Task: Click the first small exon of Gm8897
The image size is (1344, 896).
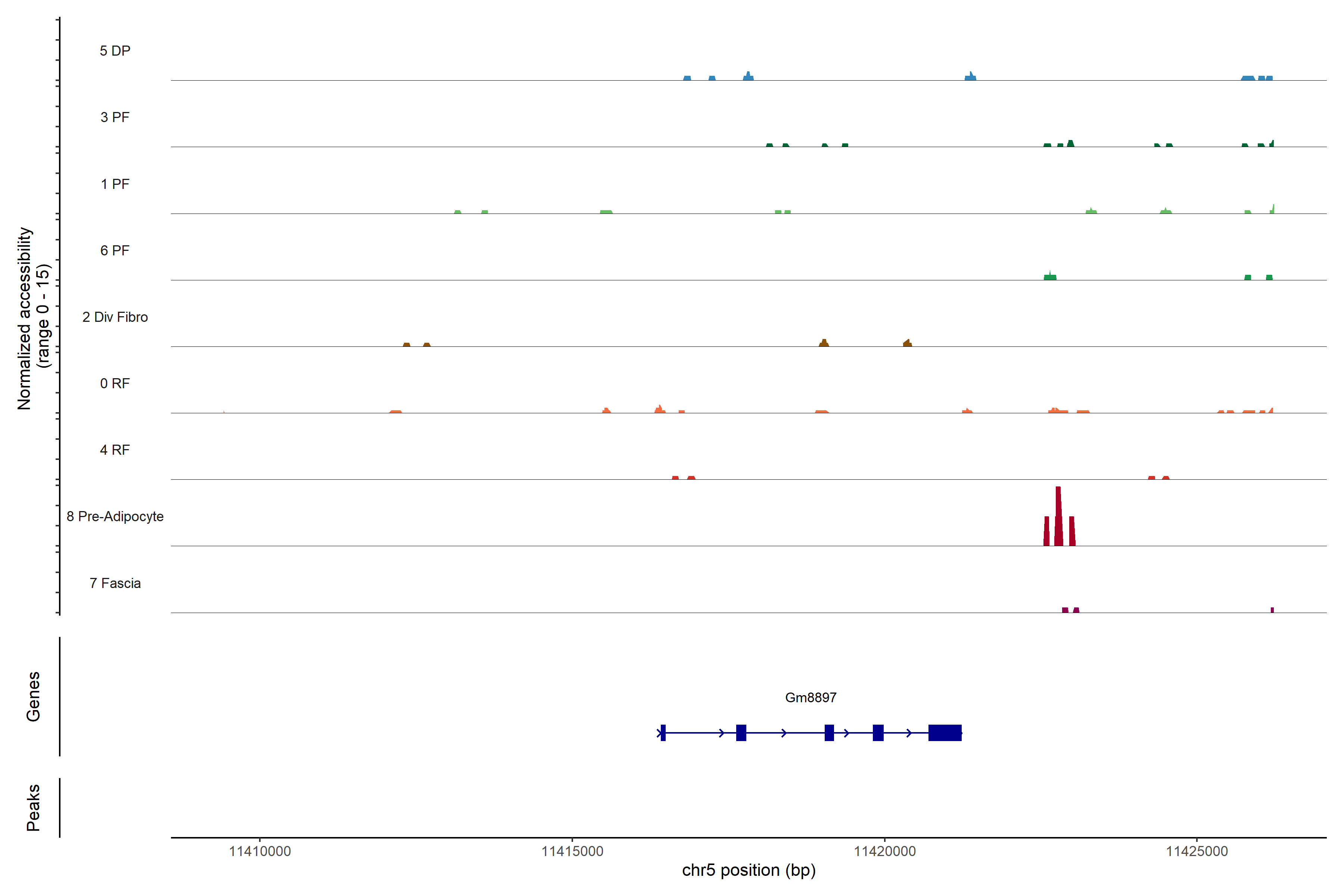Action: pos(663,732)
